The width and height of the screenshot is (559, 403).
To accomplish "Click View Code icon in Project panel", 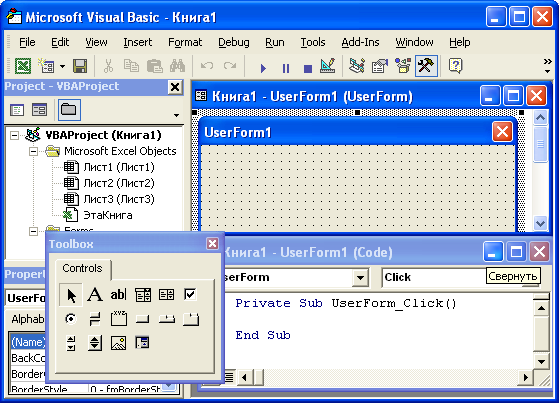I will (17, 110).
